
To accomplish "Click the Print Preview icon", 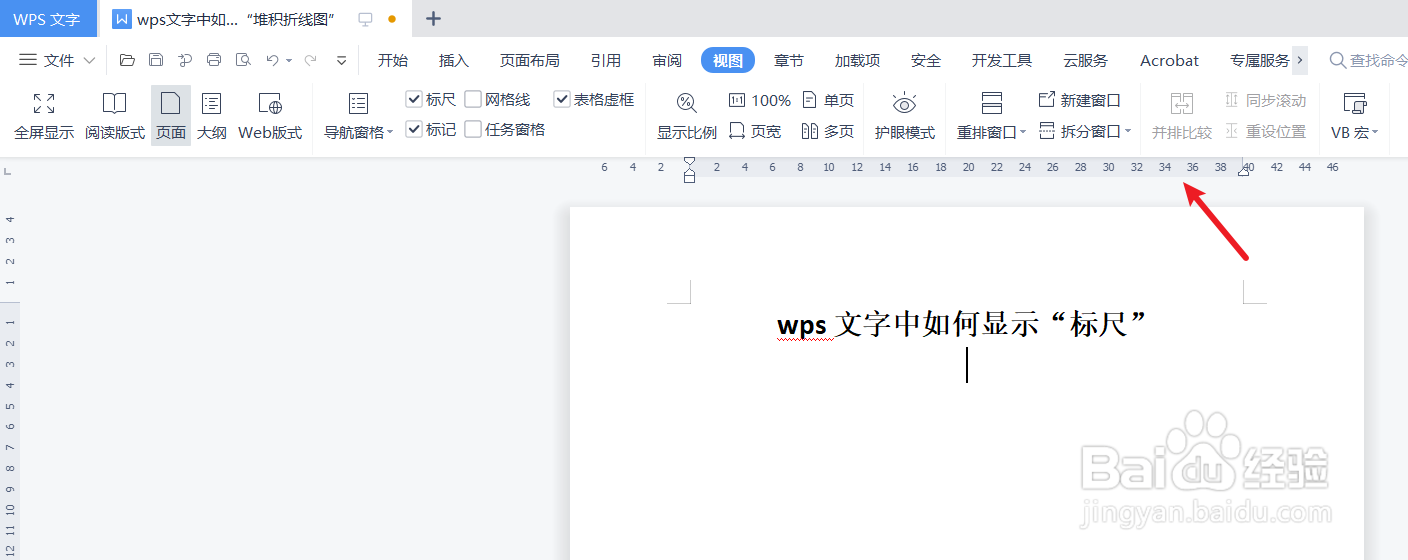I will [x=243, y=60].
